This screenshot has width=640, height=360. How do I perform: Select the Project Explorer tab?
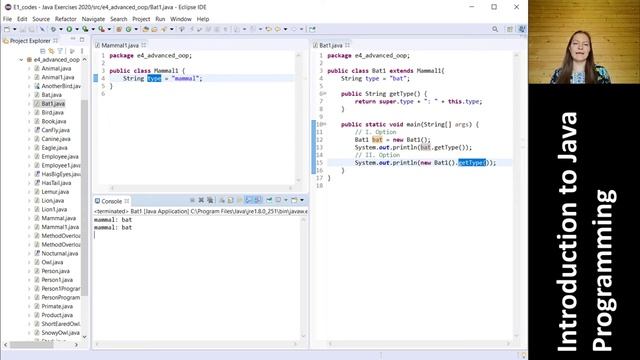tap(29, 41)
